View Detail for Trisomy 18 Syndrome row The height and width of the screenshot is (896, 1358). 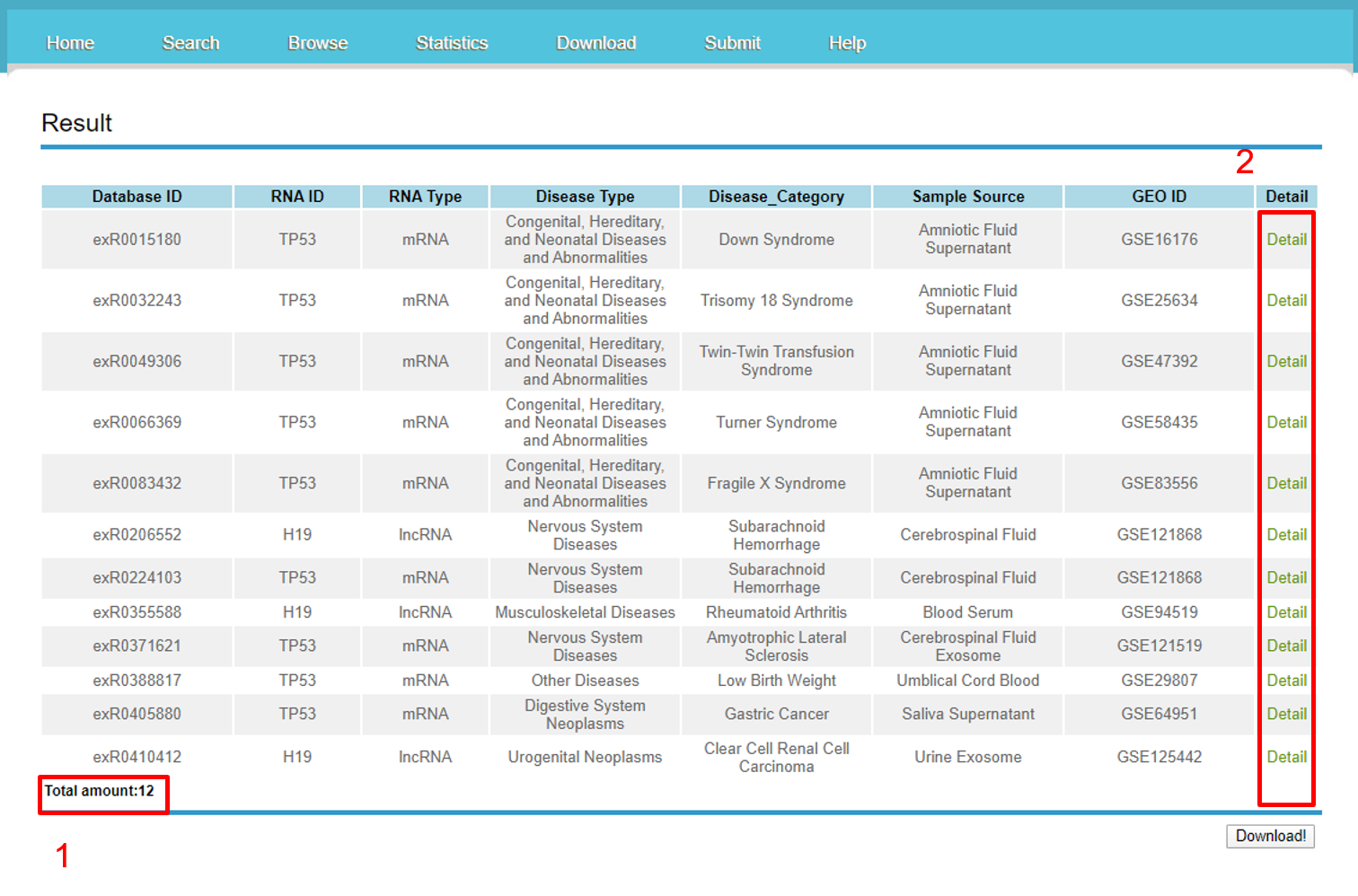click(1286, 301)
